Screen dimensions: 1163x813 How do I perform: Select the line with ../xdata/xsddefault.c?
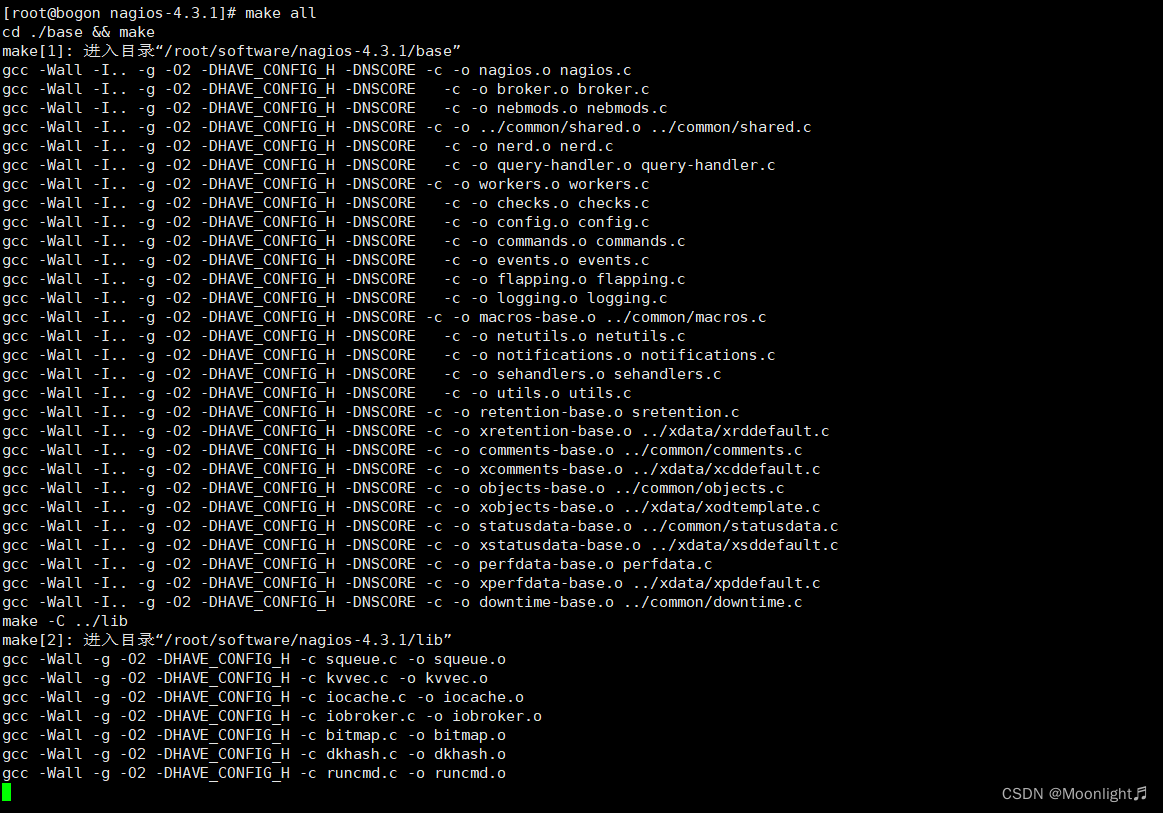tap(420, 545)
